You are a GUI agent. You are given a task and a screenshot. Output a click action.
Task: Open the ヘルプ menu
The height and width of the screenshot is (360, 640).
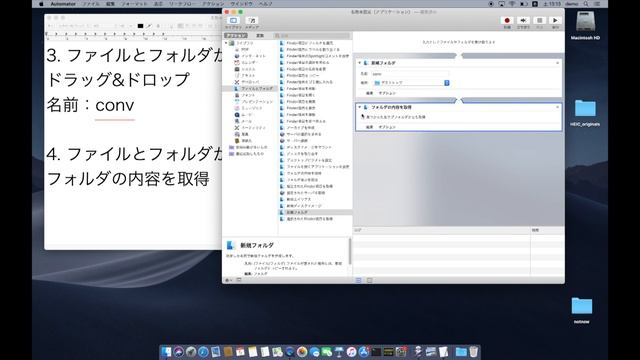(x=266, y=4)
